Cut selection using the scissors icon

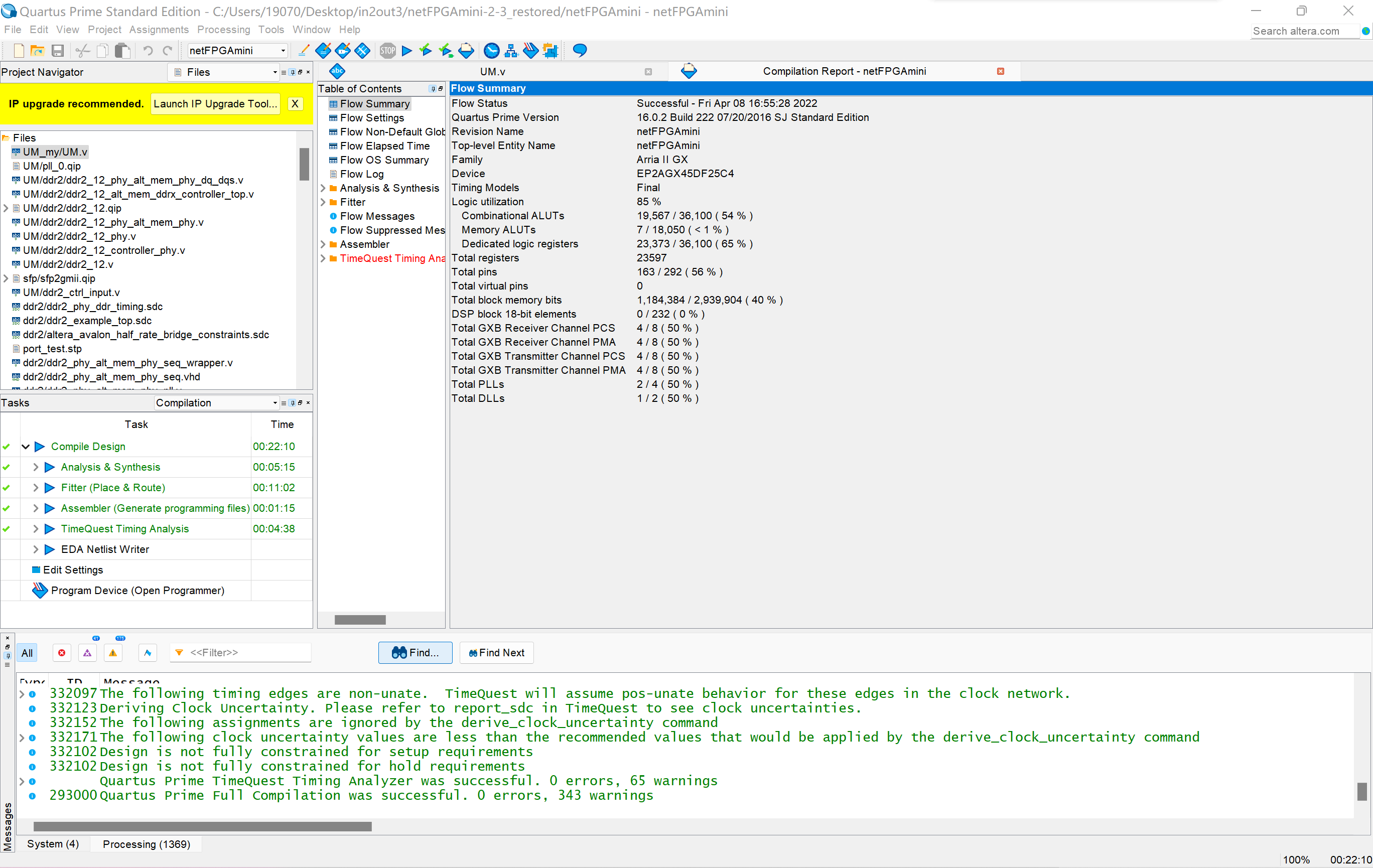83,51
